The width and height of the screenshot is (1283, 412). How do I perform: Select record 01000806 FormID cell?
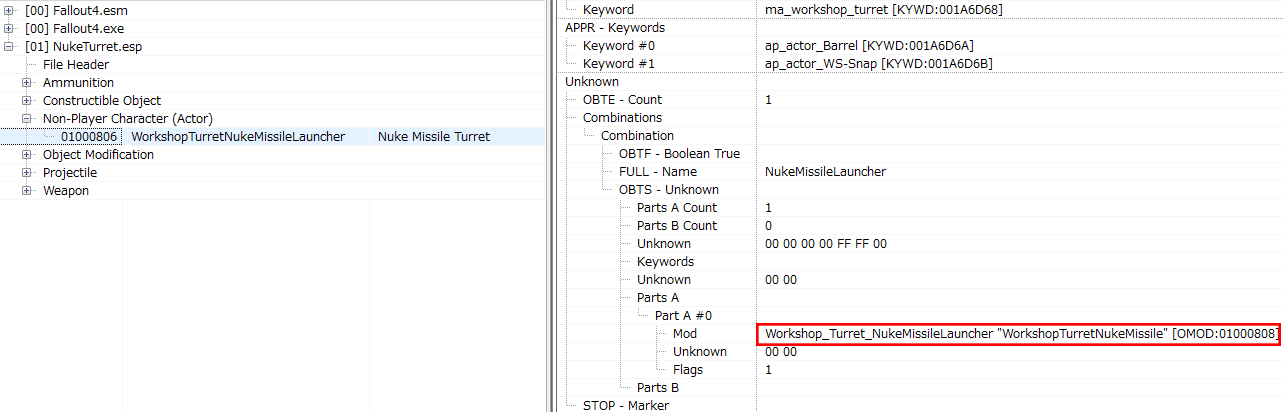(x=89, y=136)
